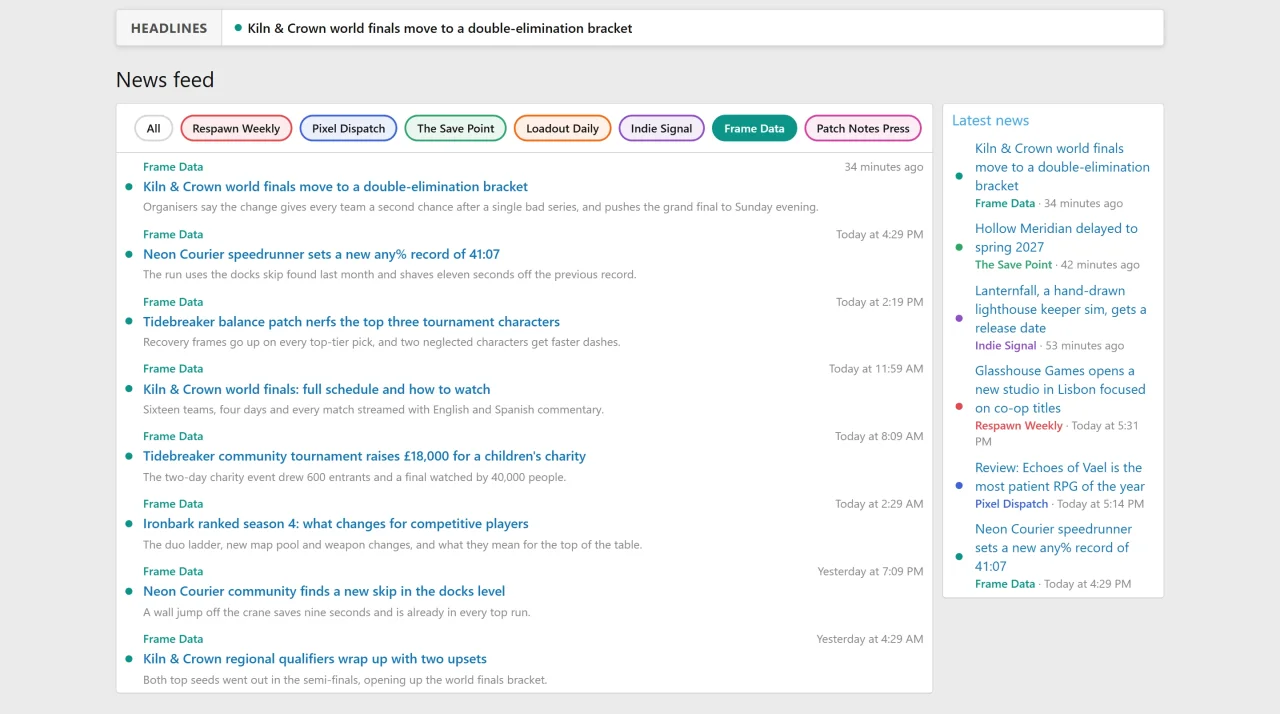Click the summary "Sixteen teams, four days"

373,410
